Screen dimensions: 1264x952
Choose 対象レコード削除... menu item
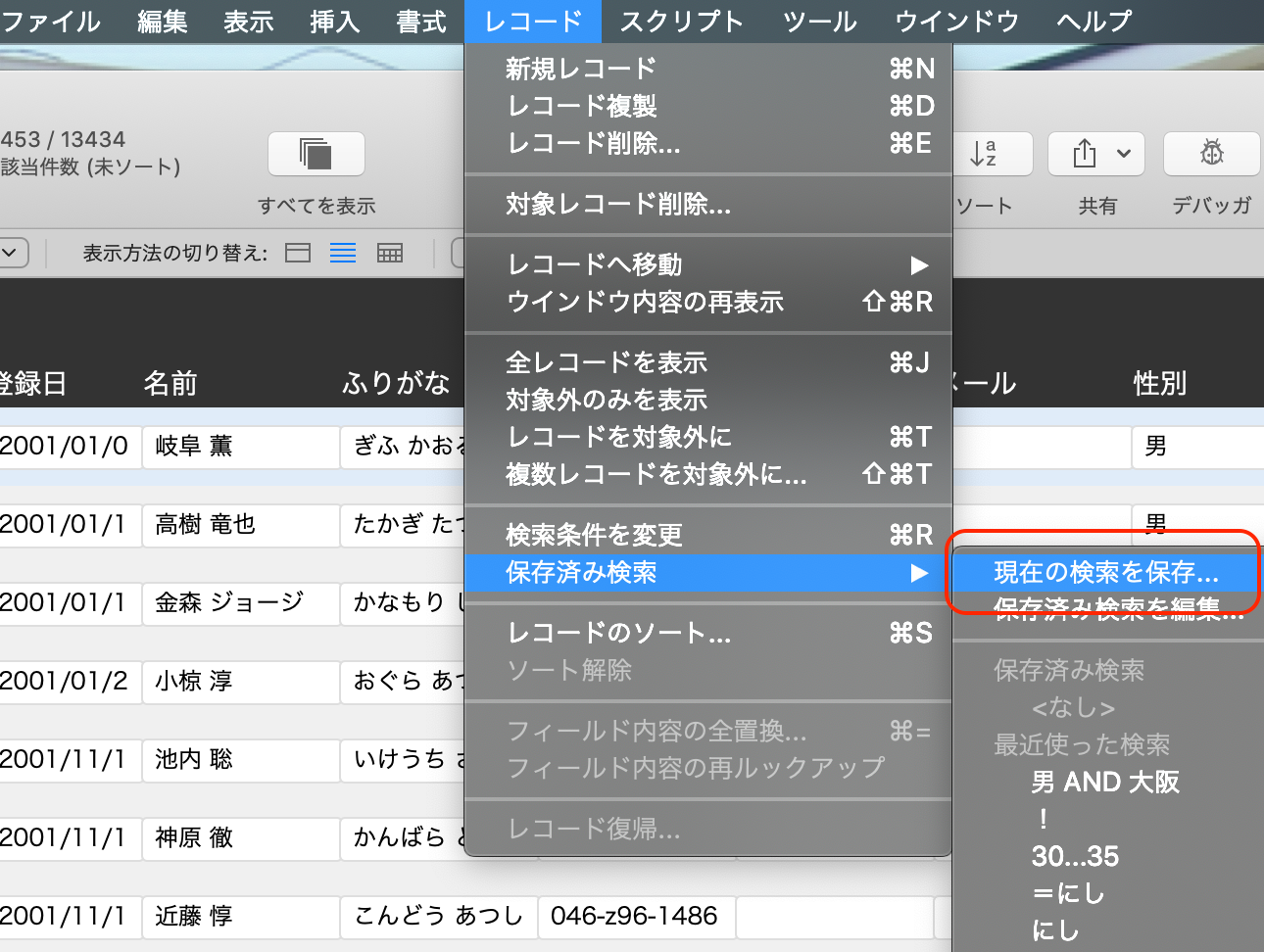click(x=708, y=204)
